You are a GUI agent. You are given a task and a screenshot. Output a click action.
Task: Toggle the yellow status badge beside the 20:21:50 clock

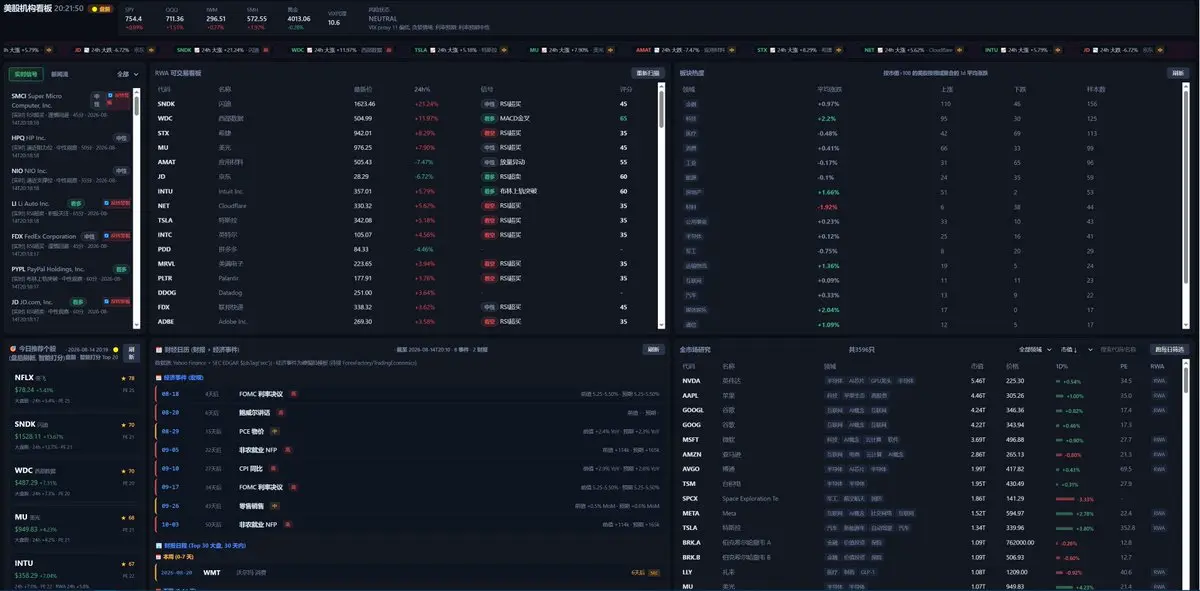pos(101,8)
